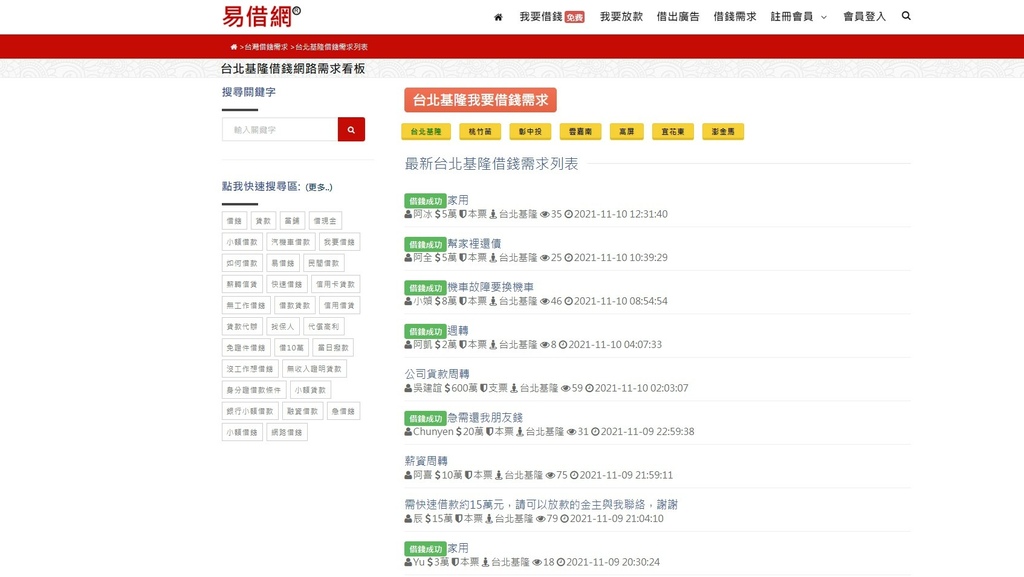Click the (更多..) link beside quick search
Image resolution: width=1024 pixels, height=577 pixels.
[319, 187]
